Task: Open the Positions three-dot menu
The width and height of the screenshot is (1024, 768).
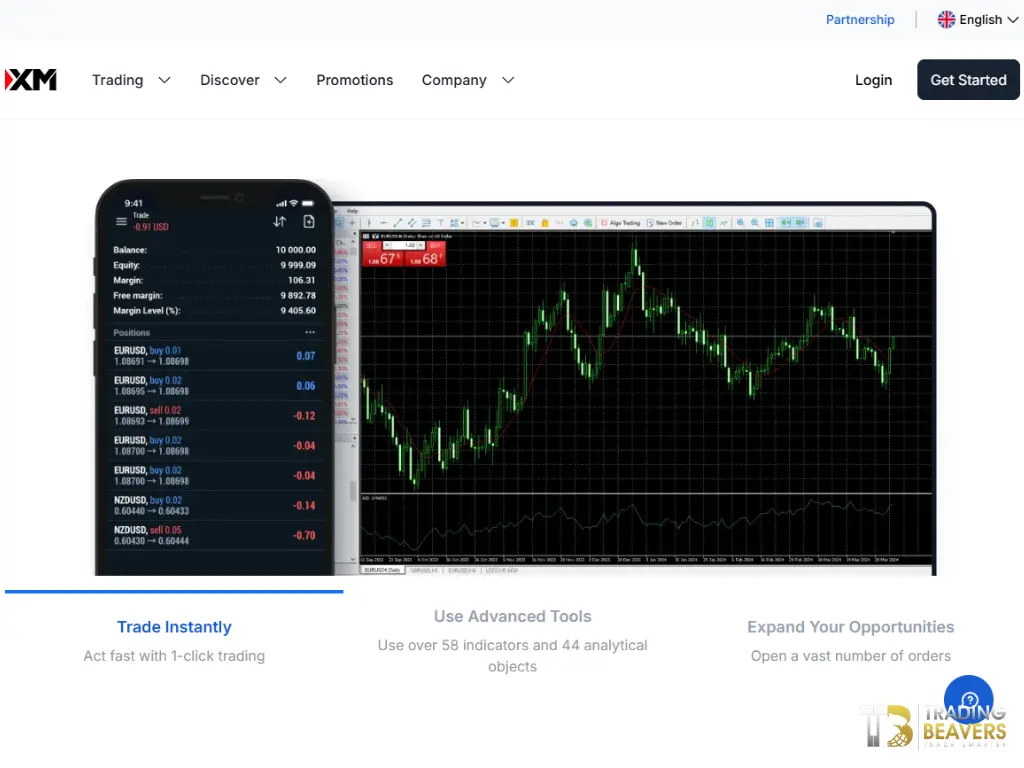Action: (310, 332)
